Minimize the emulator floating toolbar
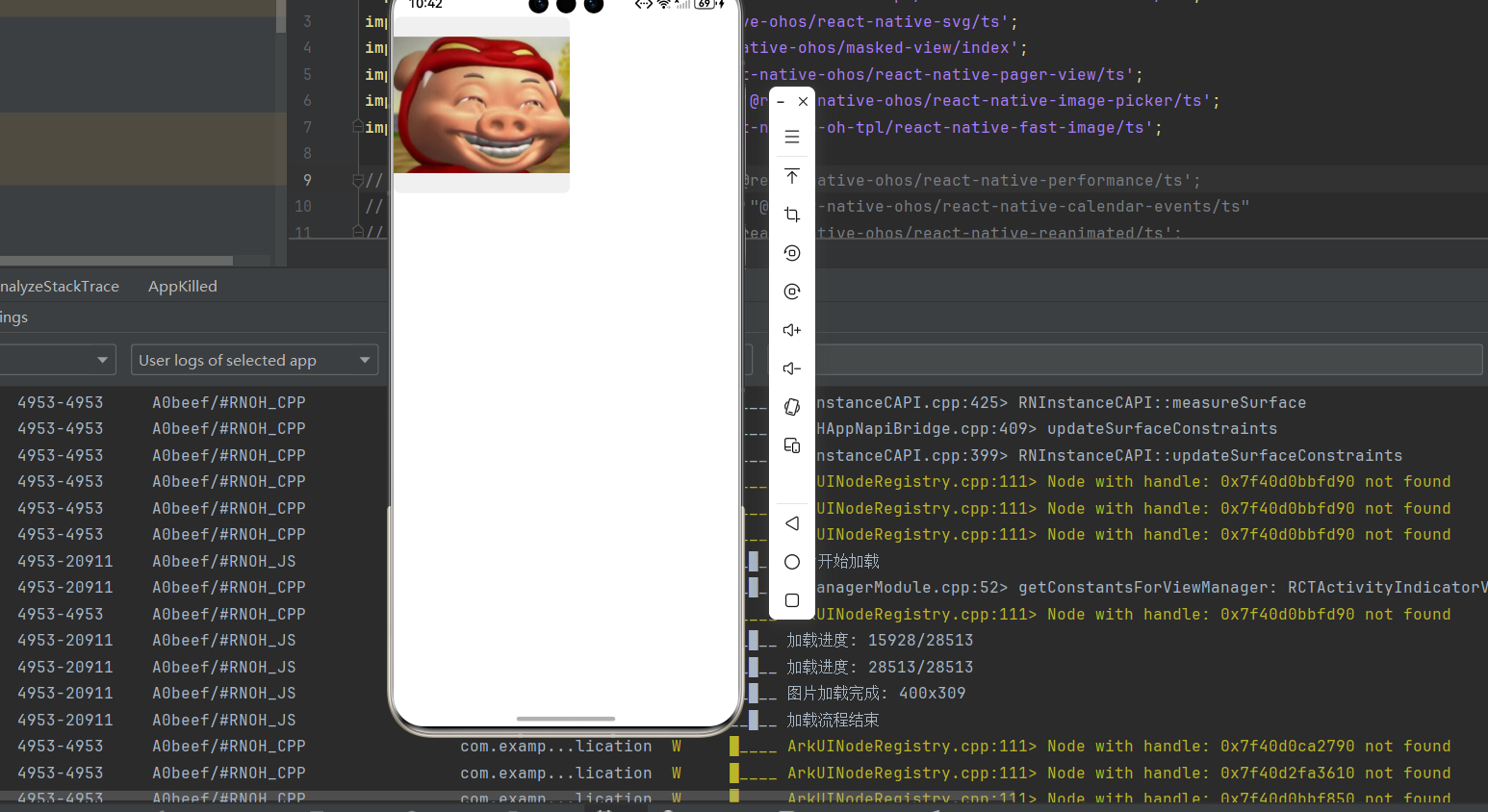 781,101
